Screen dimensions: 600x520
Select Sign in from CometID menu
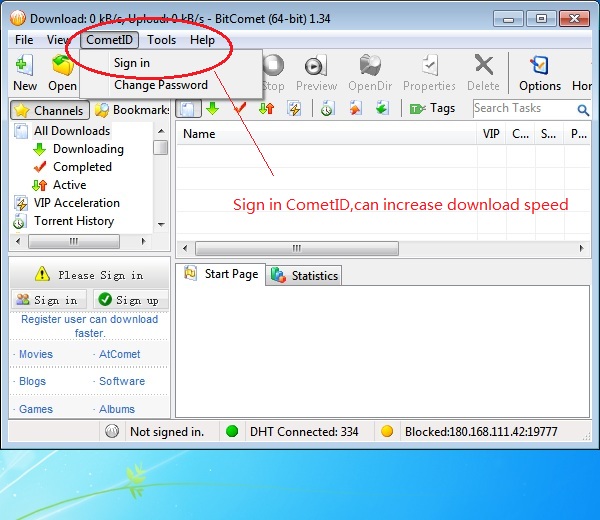(132, 63)
